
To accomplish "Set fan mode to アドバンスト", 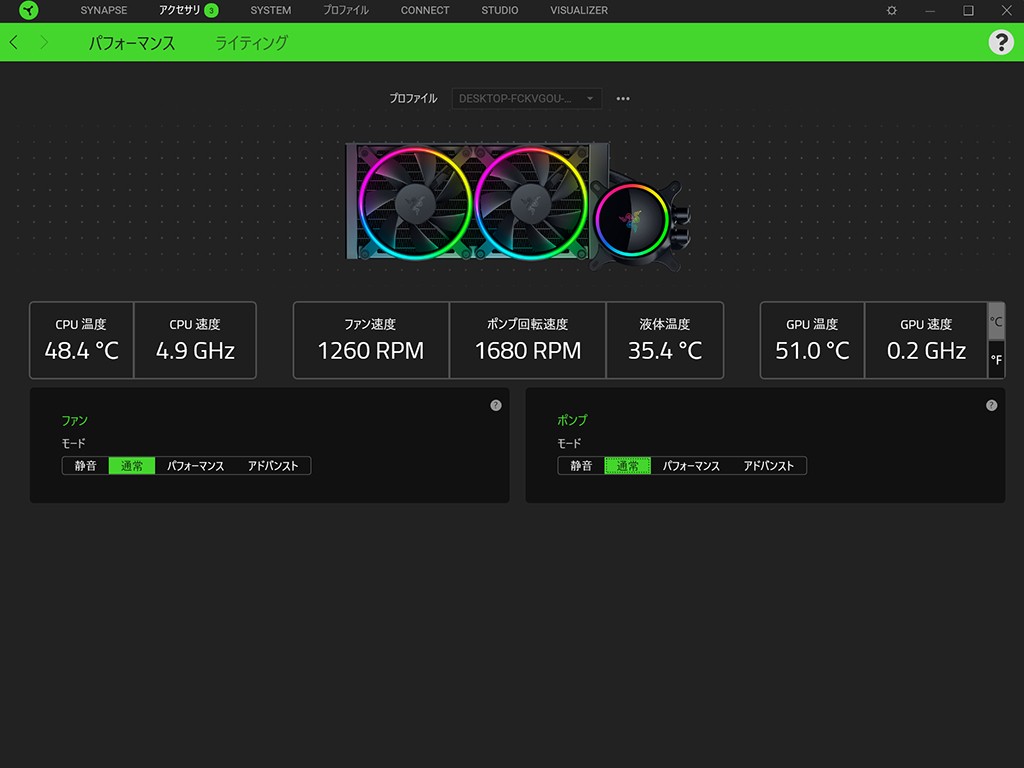I will tap(273, 466).
